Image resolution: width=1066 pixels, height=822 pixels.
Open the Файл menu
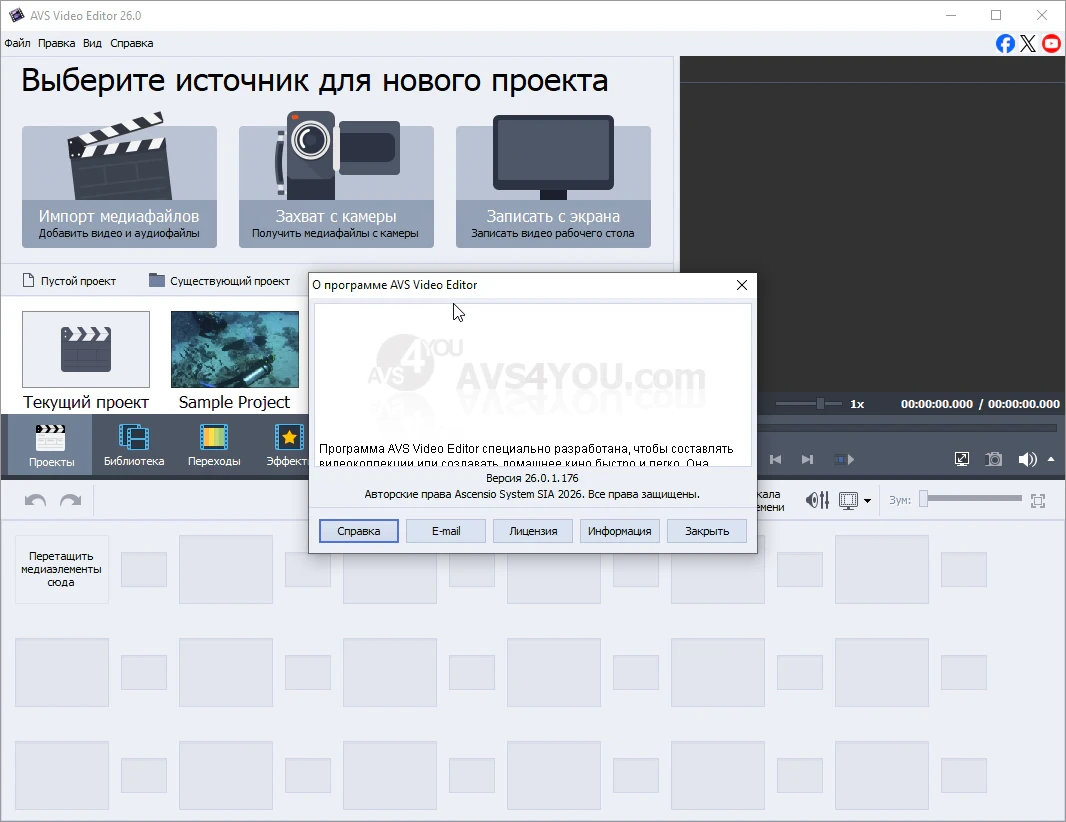[x=18, y=43]
